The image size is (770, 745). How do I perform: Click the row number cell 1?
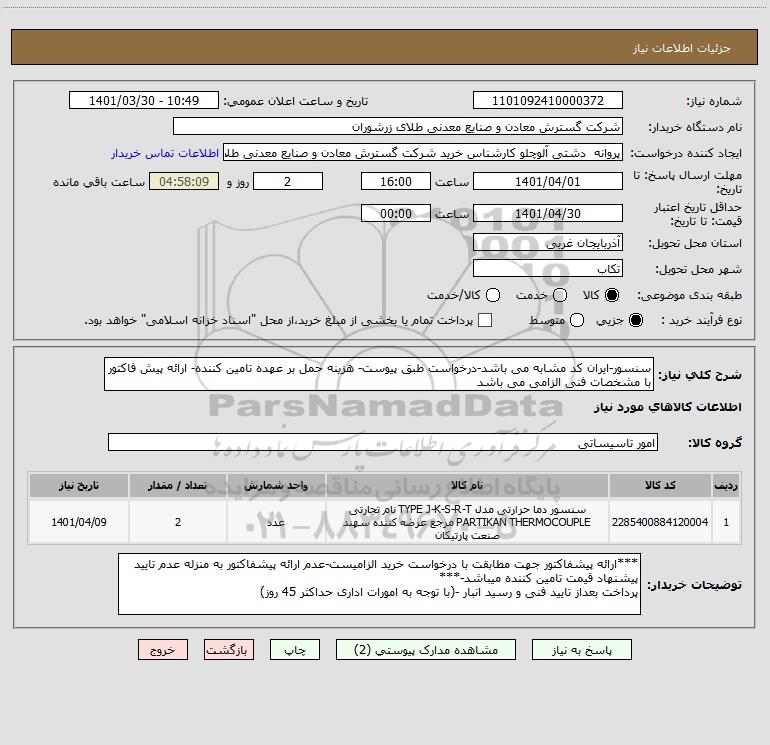coord(726,522)
